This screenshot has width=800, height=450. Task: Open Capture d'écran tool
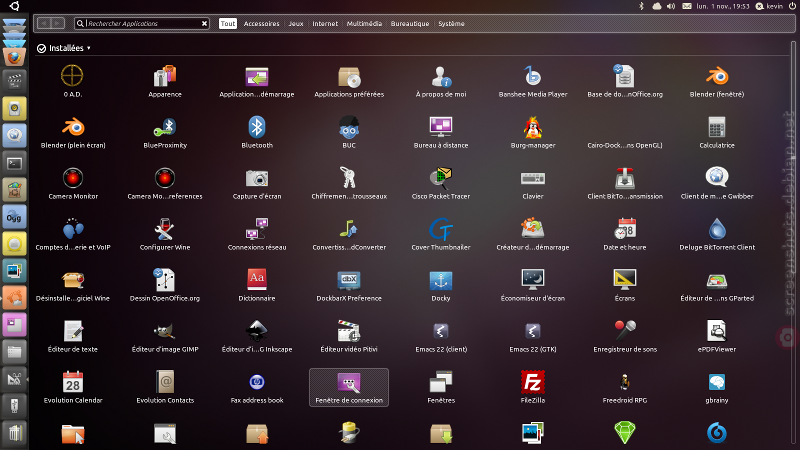[257, 178]
